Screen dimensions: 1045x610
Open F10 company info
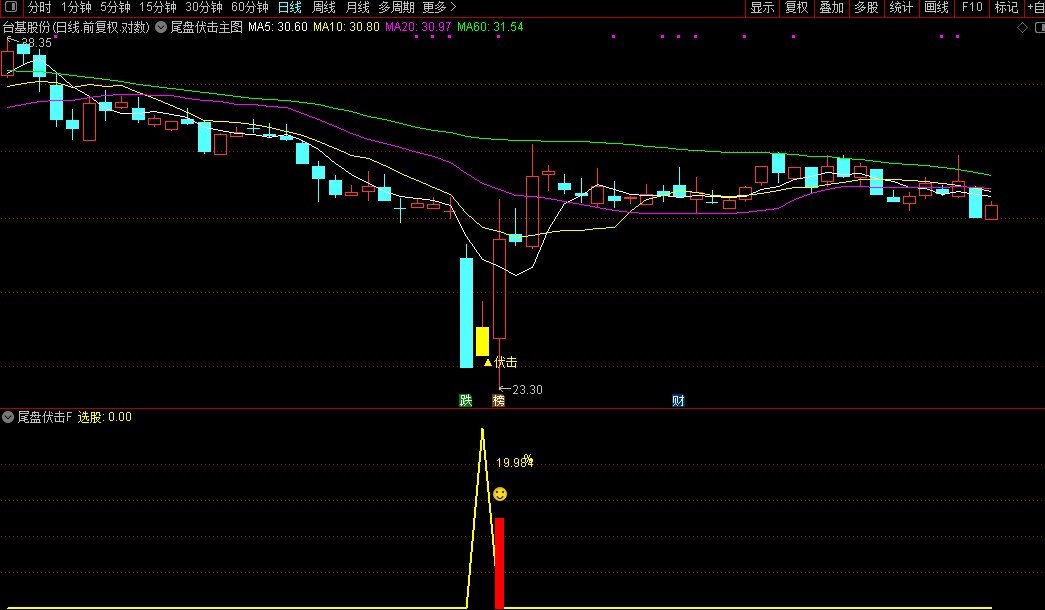click(972, 7)
